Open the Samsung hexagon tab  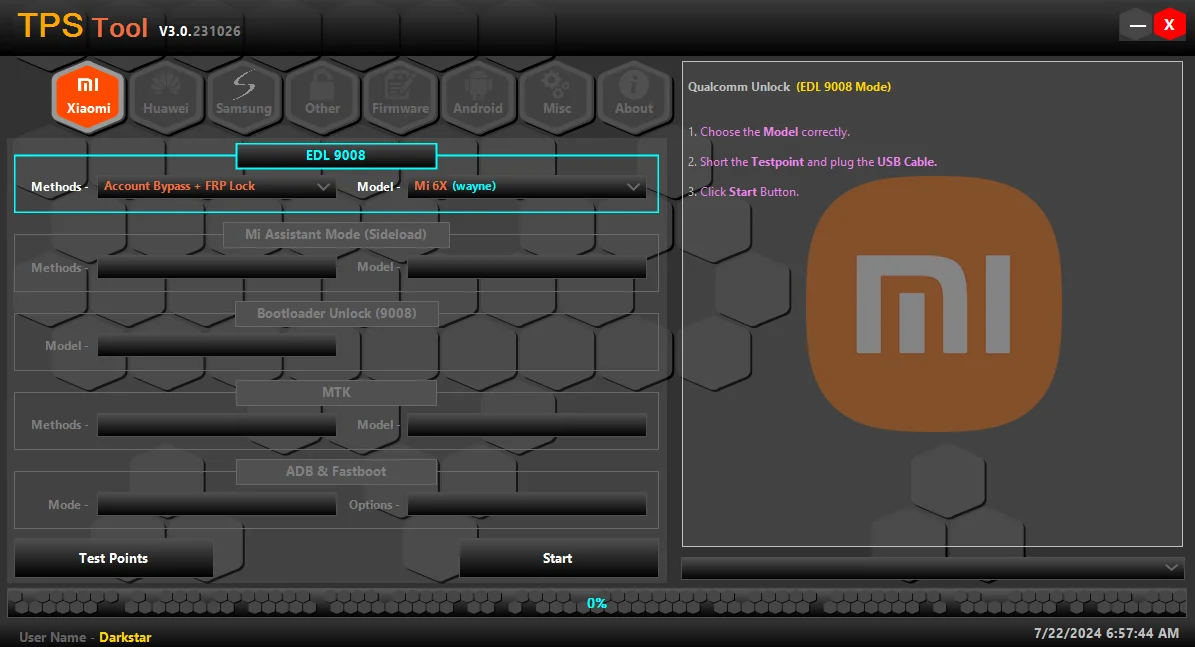pos(244,97)
